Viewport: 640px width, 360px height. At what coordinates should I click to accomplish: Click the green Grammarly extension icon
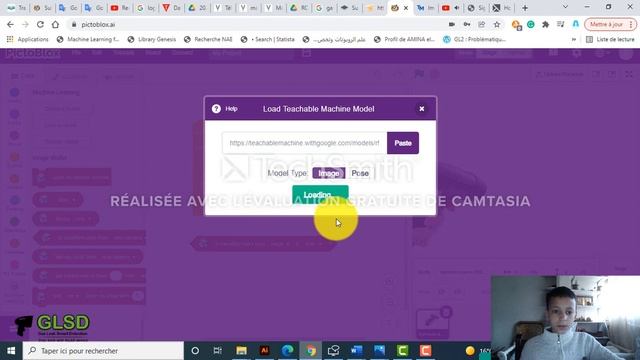[x=531, y=24]
